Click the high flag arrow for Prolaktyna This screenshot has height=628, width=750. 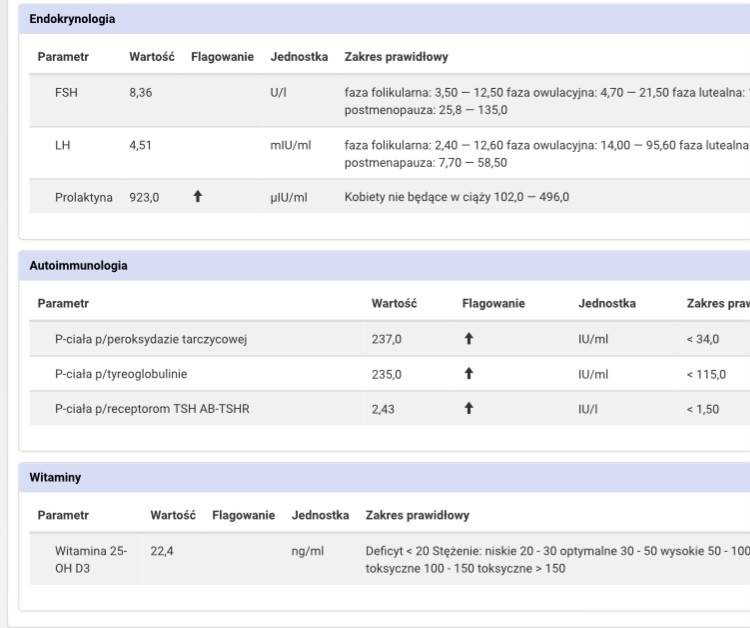(197, 197)
